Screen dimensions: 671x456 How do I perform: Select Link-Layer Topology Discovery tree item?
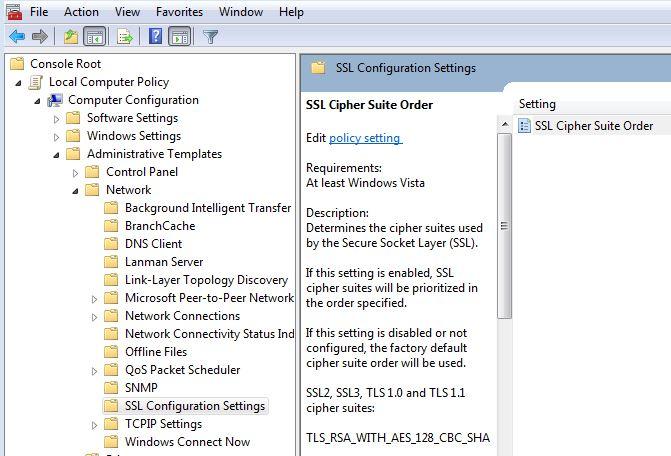pyautogui.click(x=206, y=279)
